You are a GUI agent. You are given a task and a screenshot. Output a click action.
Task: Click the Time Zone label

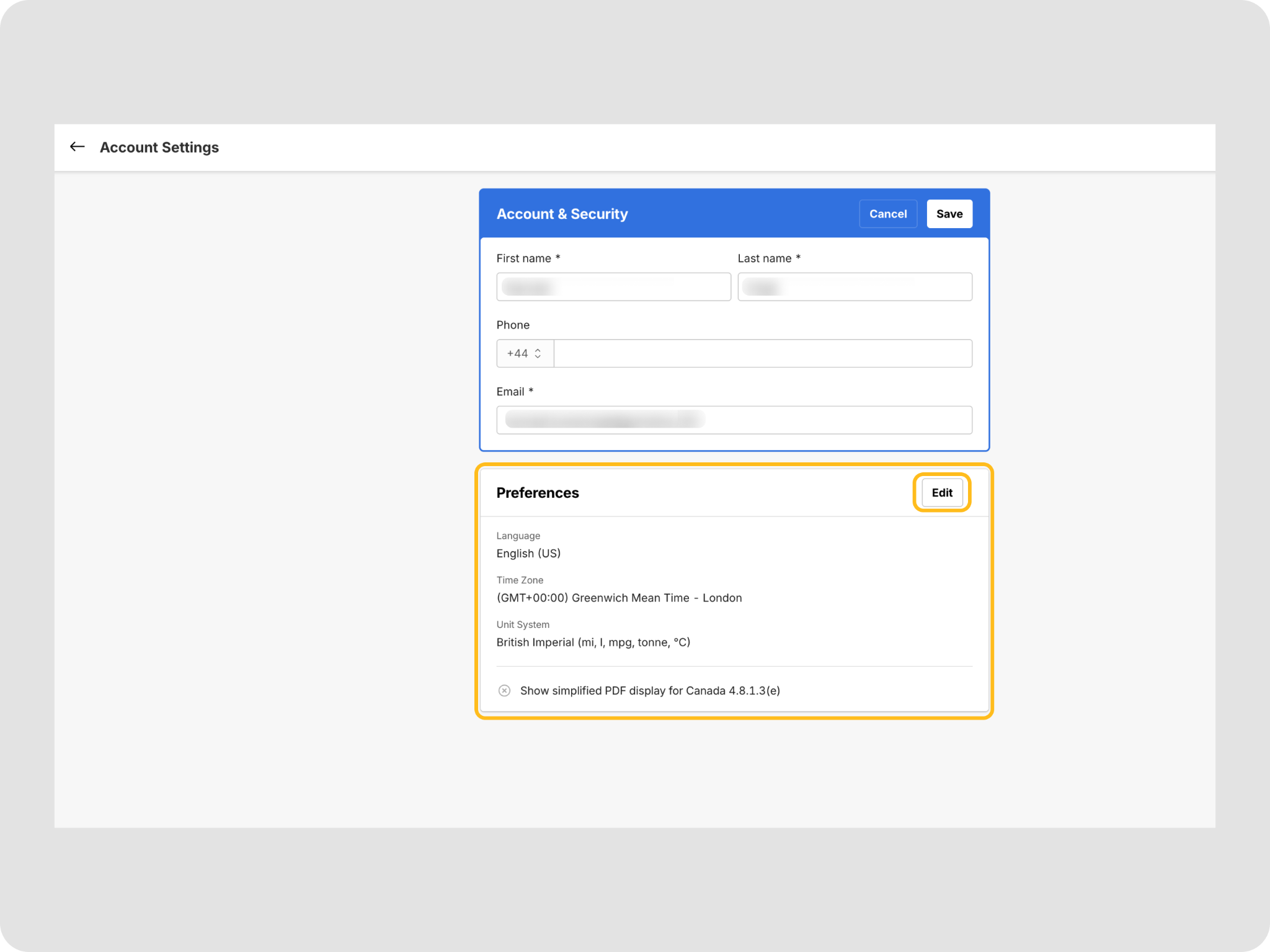pos(520,580)
